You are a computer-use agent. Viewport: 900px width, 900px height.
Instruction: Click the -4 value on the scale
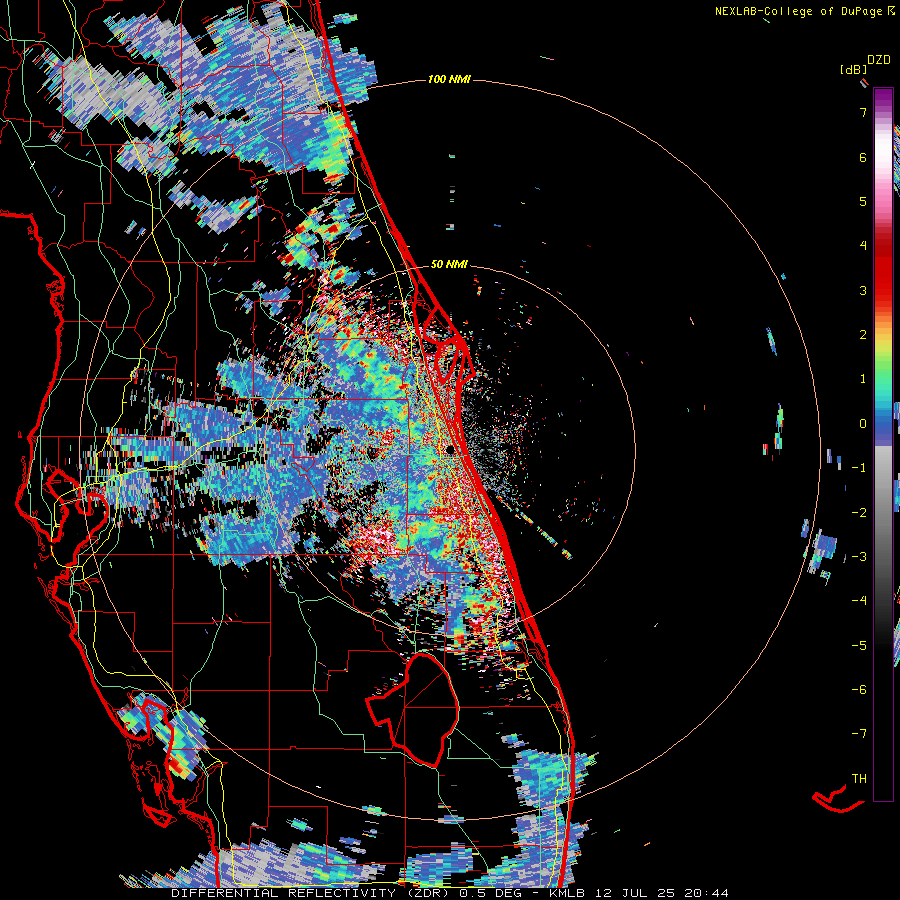point(859,601)
